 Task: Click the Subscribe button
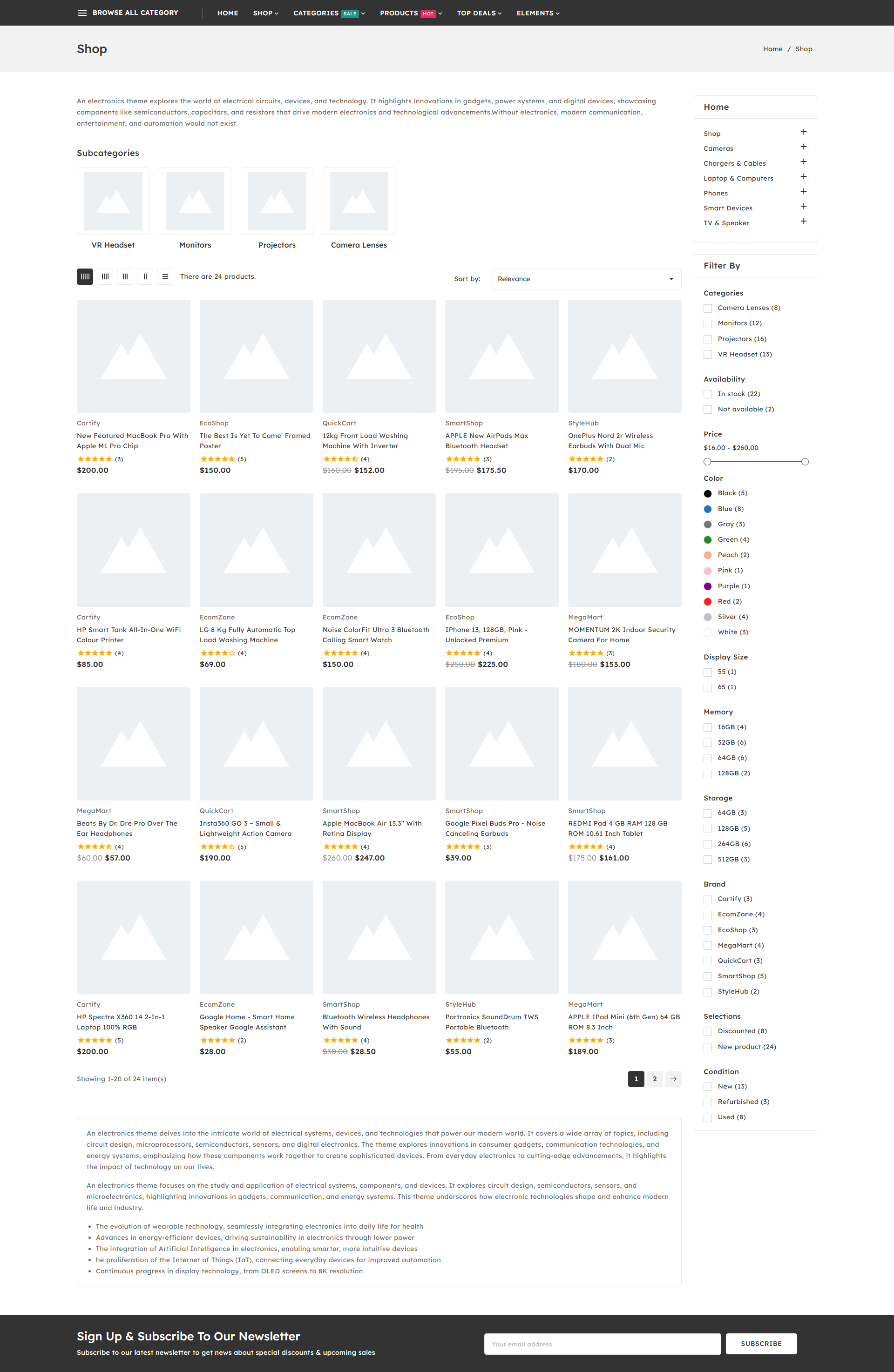pyautogui.click(x=761, y=1344)
